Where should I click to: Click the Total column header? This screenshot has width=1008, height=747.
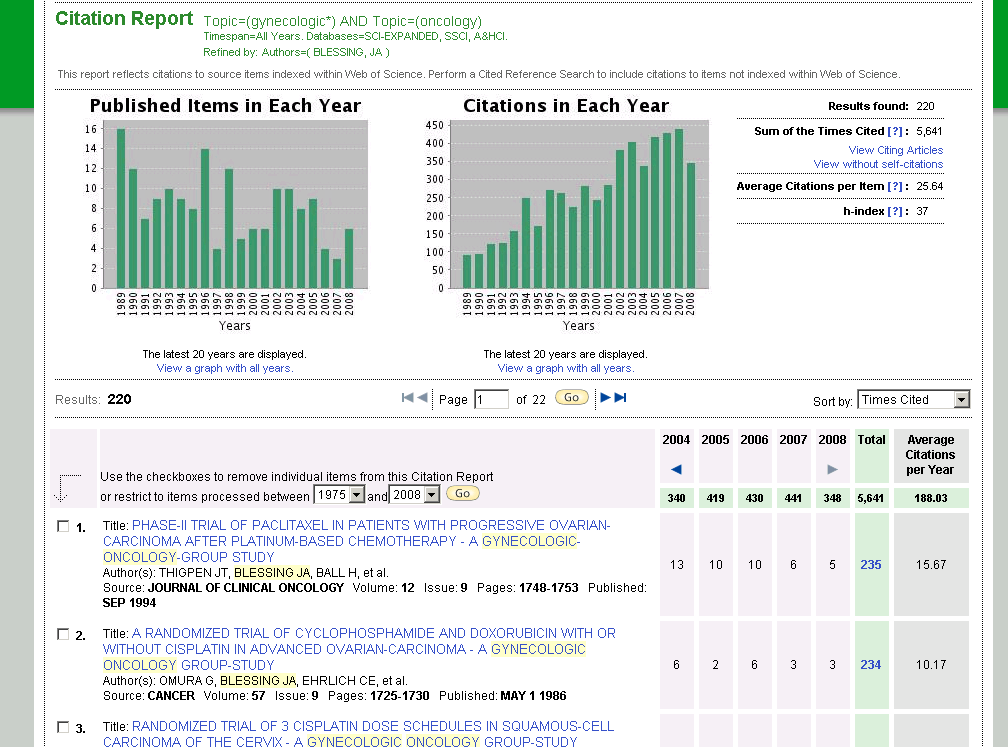click(871, 440)
